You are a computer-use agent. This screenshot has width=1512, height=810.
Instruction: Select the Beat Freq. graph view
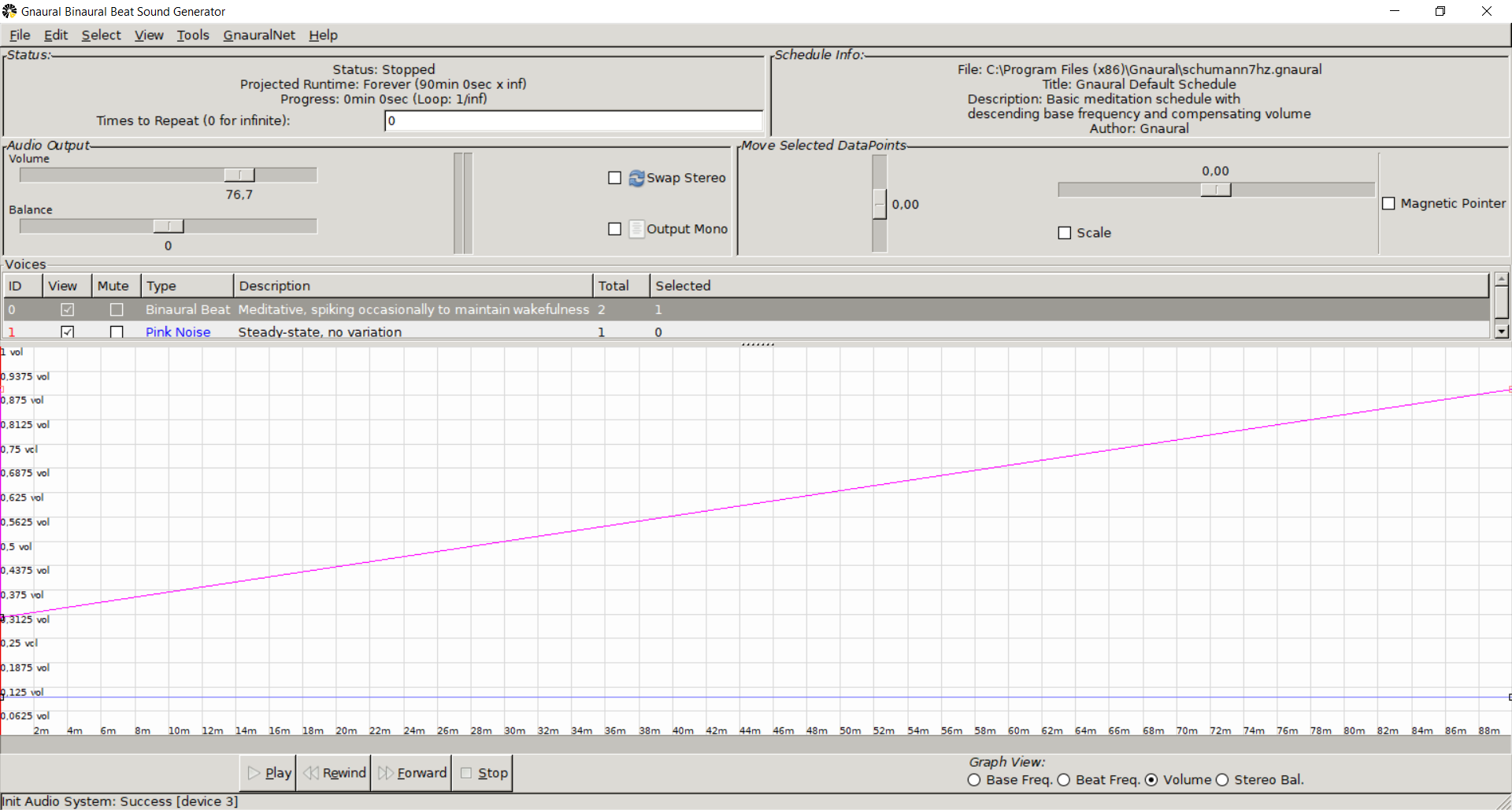pos(1064,780)
